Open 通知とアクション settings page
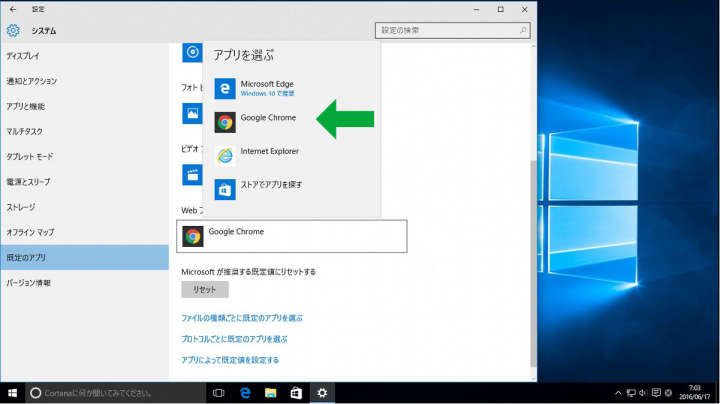 coord(84,81)
